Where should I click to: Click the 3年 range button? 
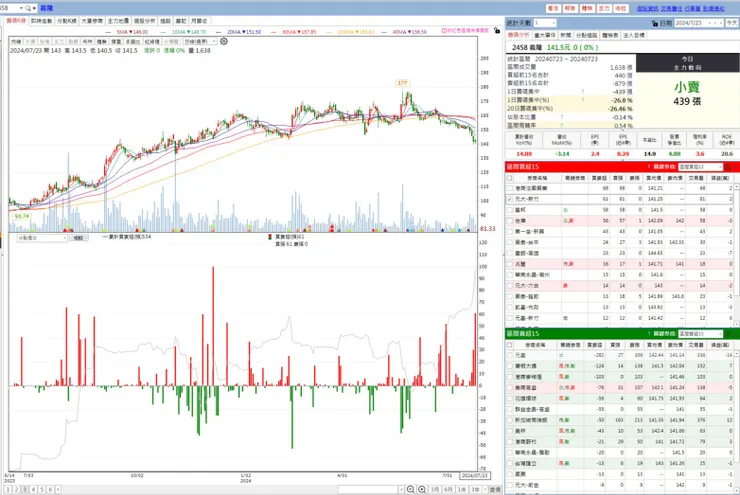[475, 489]
